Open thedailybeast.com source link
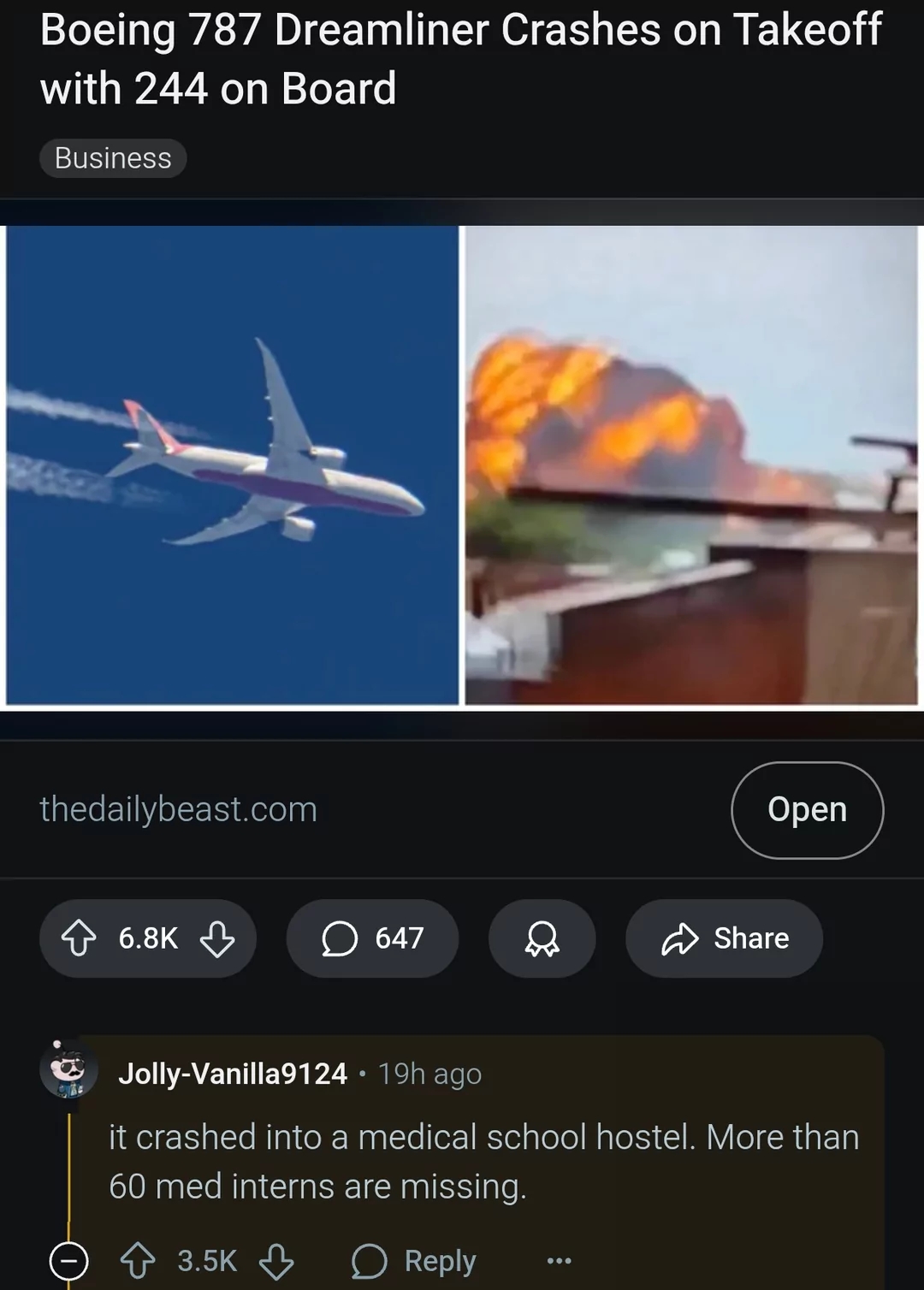Screen dimensions: 924x1290 [x=178, y=809]
